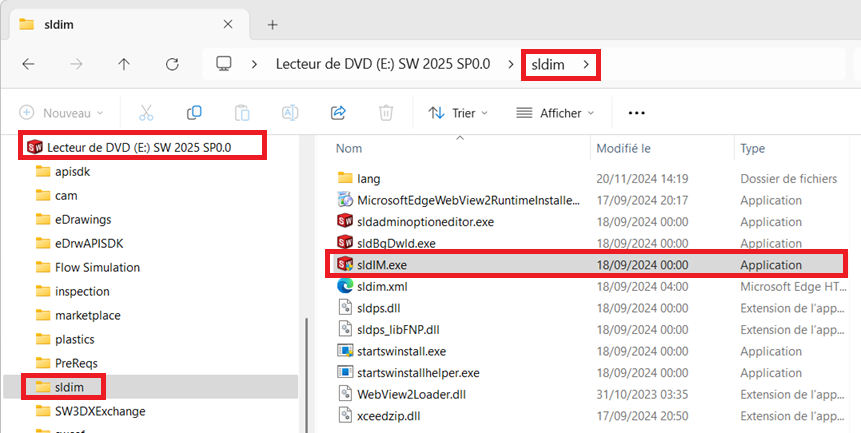Click the Delete trash icon

click(x=386, y=113)
